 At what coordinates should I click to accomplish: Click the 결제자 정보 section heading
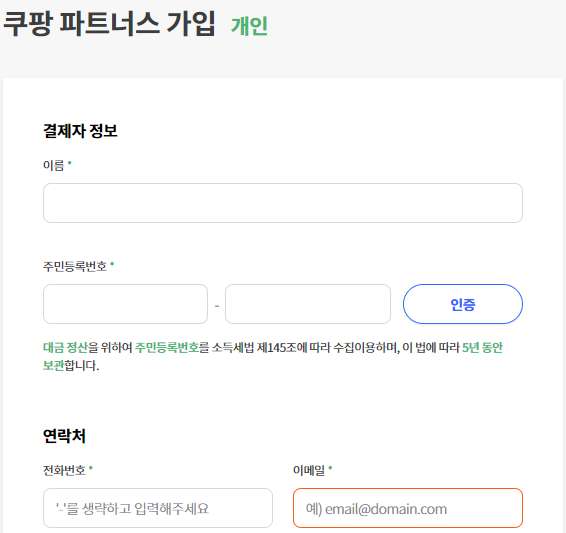[80, 131]
